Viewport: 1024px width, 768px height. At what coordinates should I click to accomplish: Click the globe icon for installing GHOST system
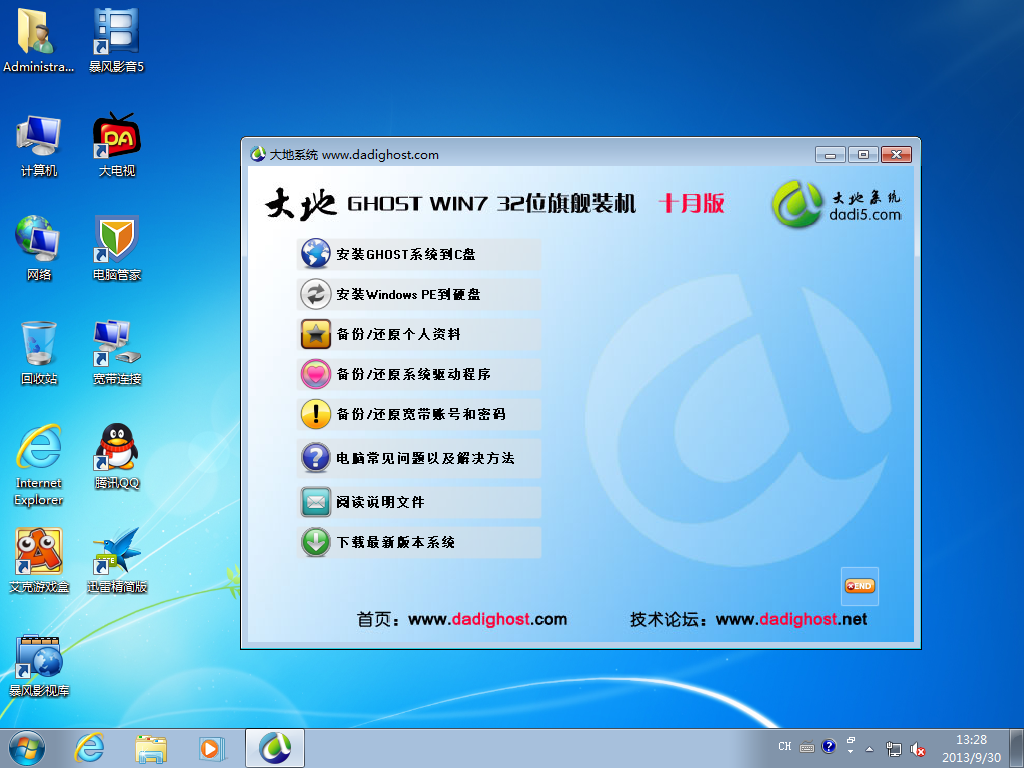(x=315, y=254)
